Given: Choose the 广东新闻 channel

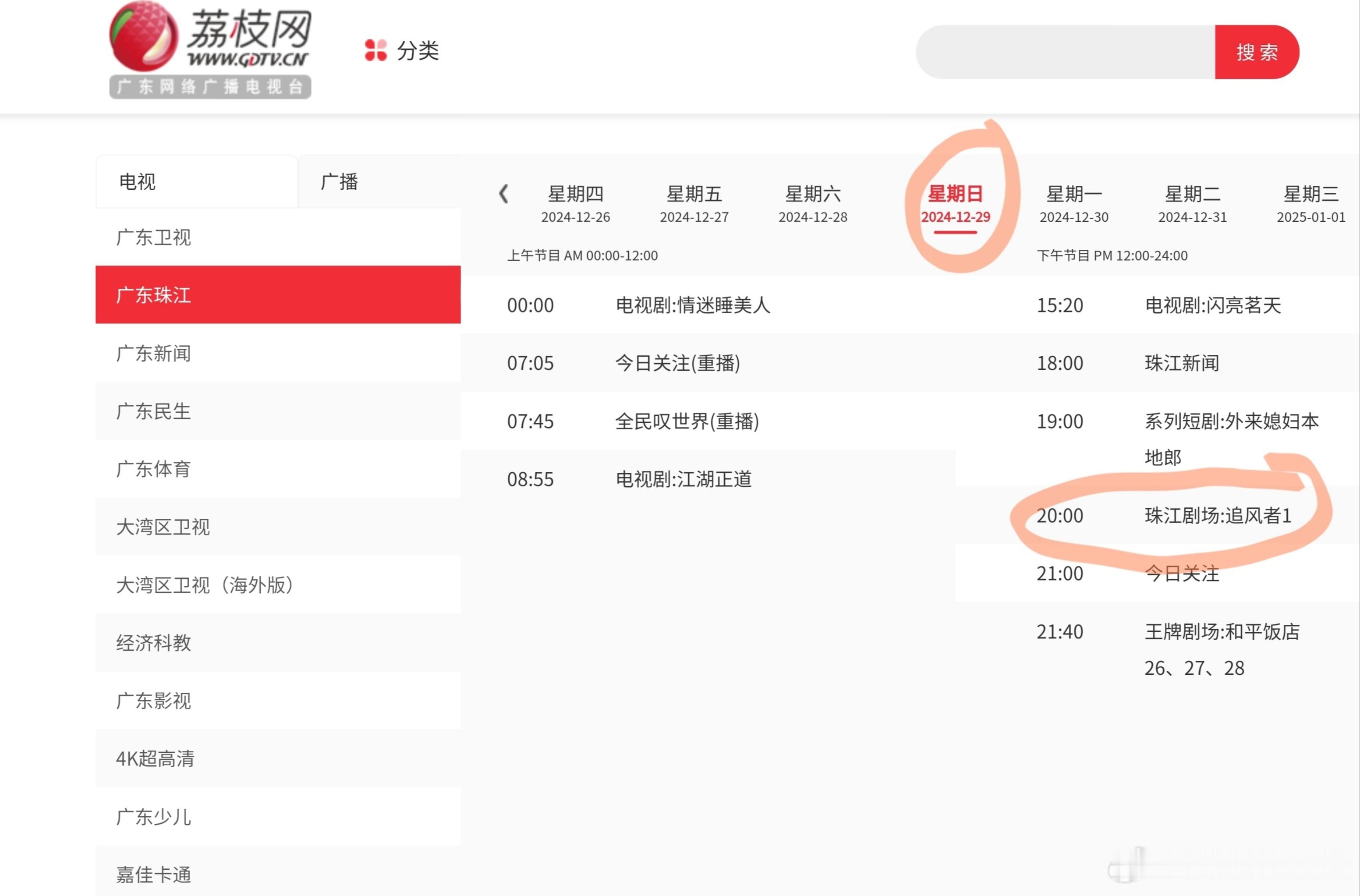Looking at the screenshot, I should tap(278, 353).
